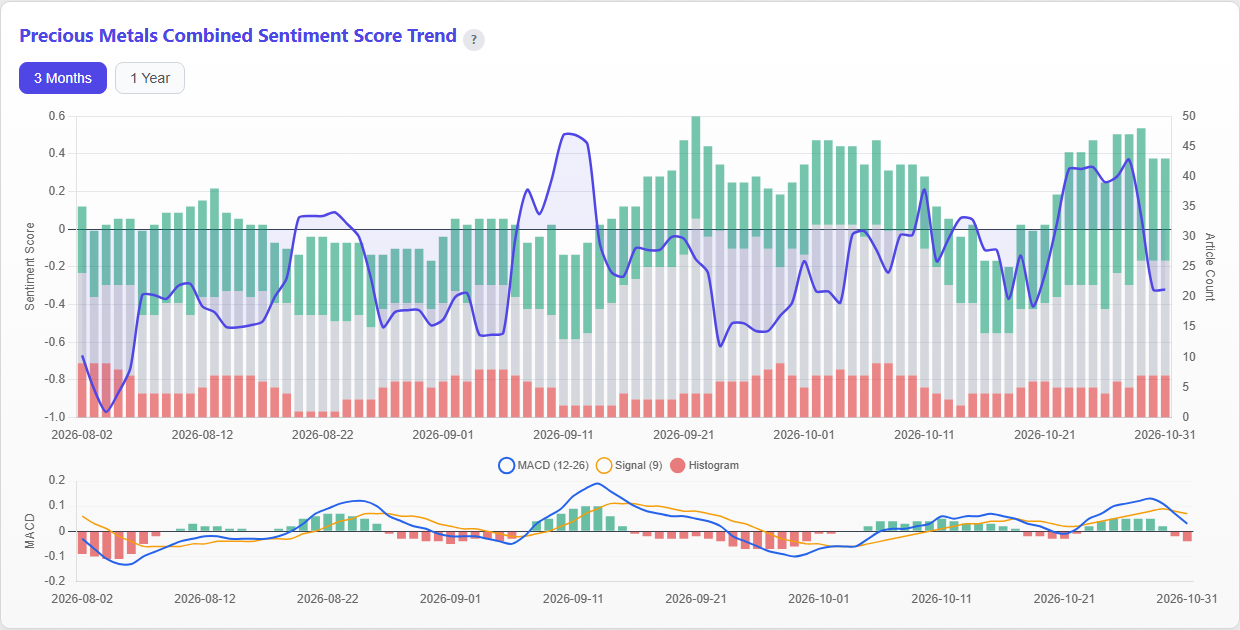Click the 2026-08-22 label on main chart axis
Image resolution: width=1240 pixels, height=630 pixels.
coord(322,435)
